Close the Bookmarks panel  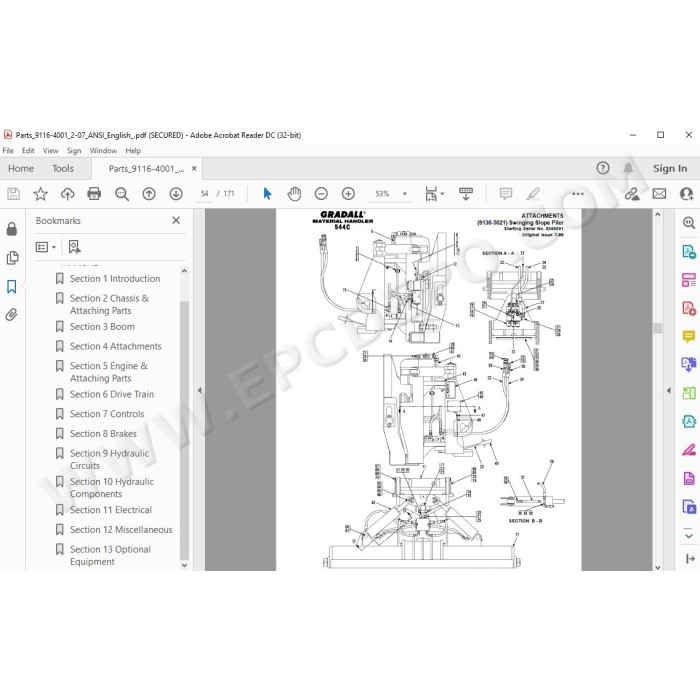coord(176,220)
